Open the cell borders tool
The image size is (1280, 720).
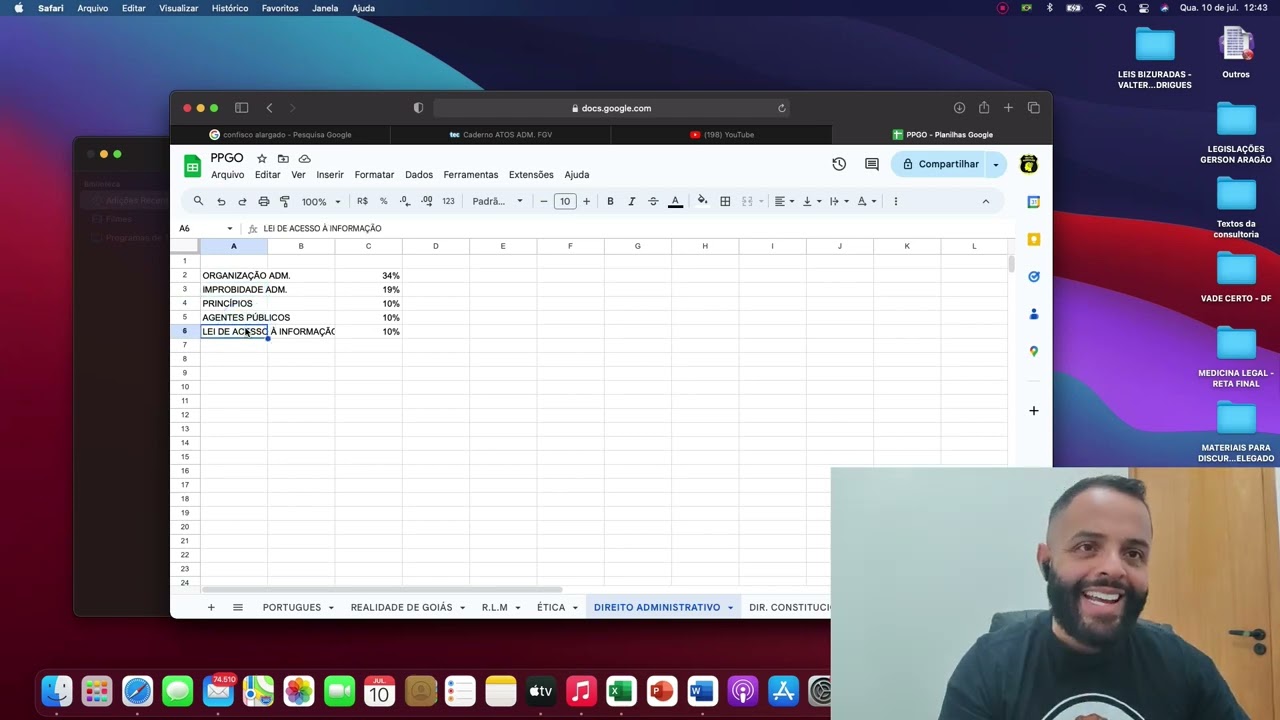tap(725, 201)
